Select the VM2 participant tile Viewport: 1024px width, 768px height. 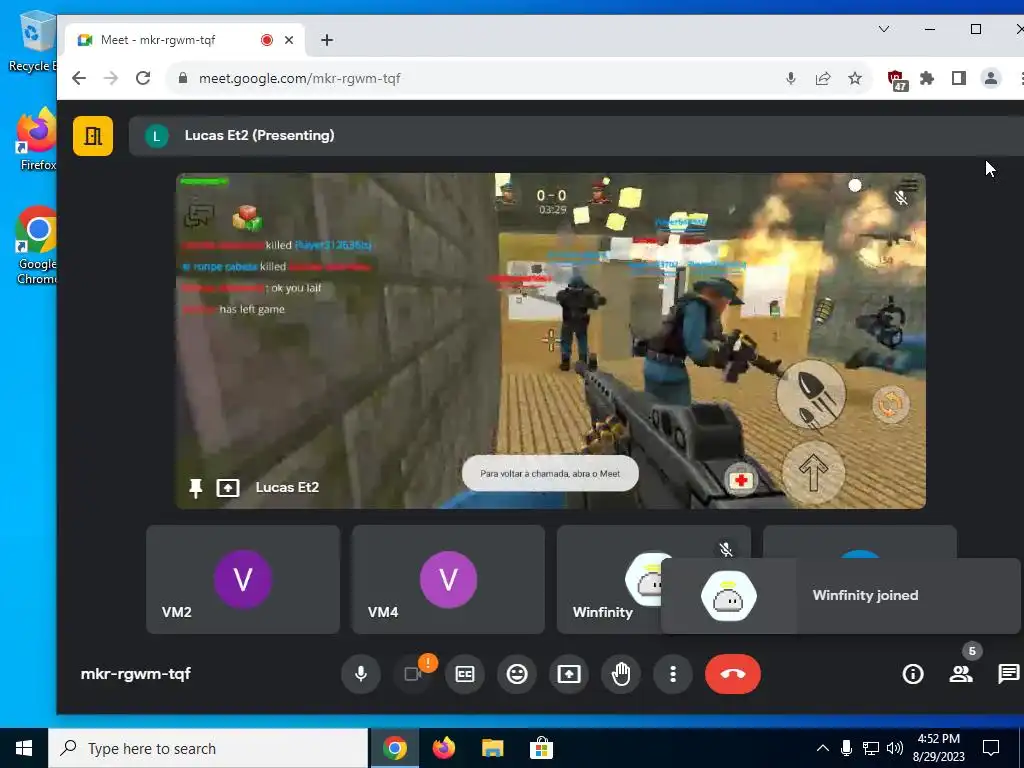pos(243,579)
